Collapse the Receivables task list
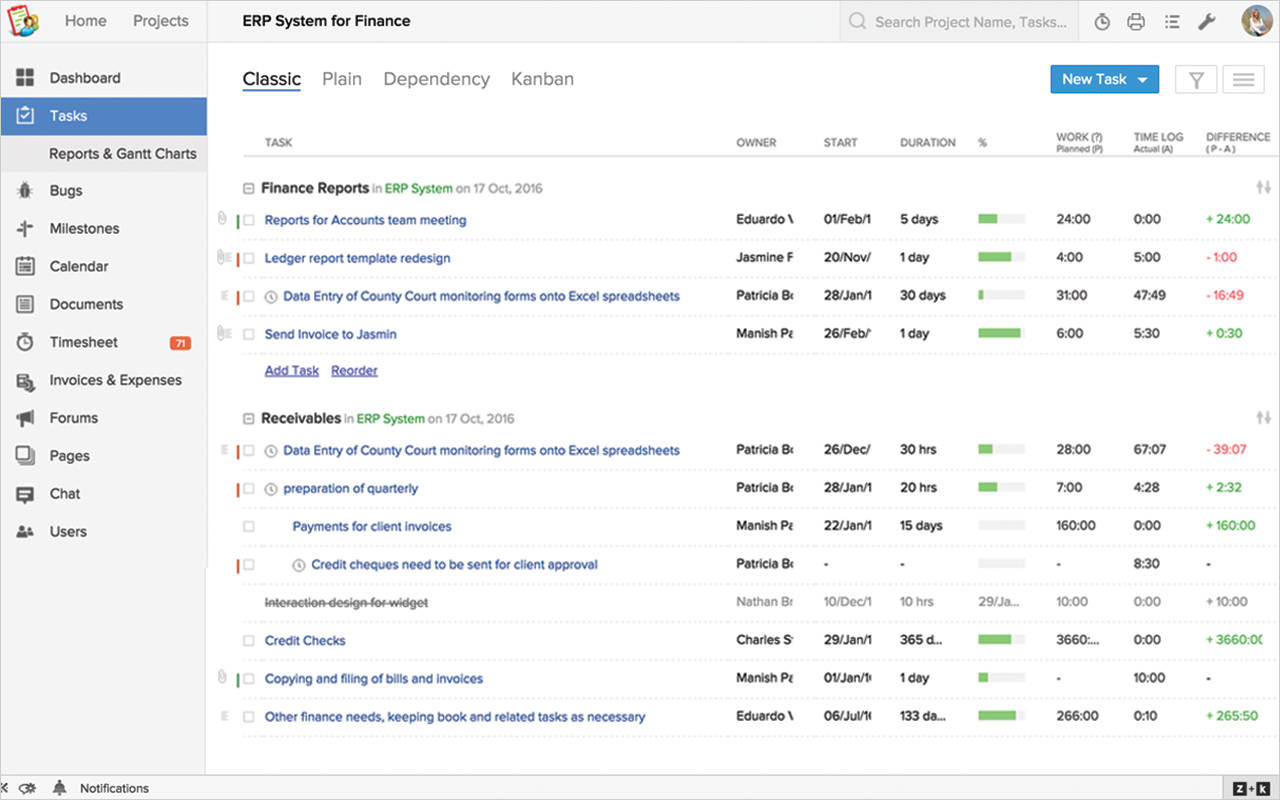 click(249, 419)
